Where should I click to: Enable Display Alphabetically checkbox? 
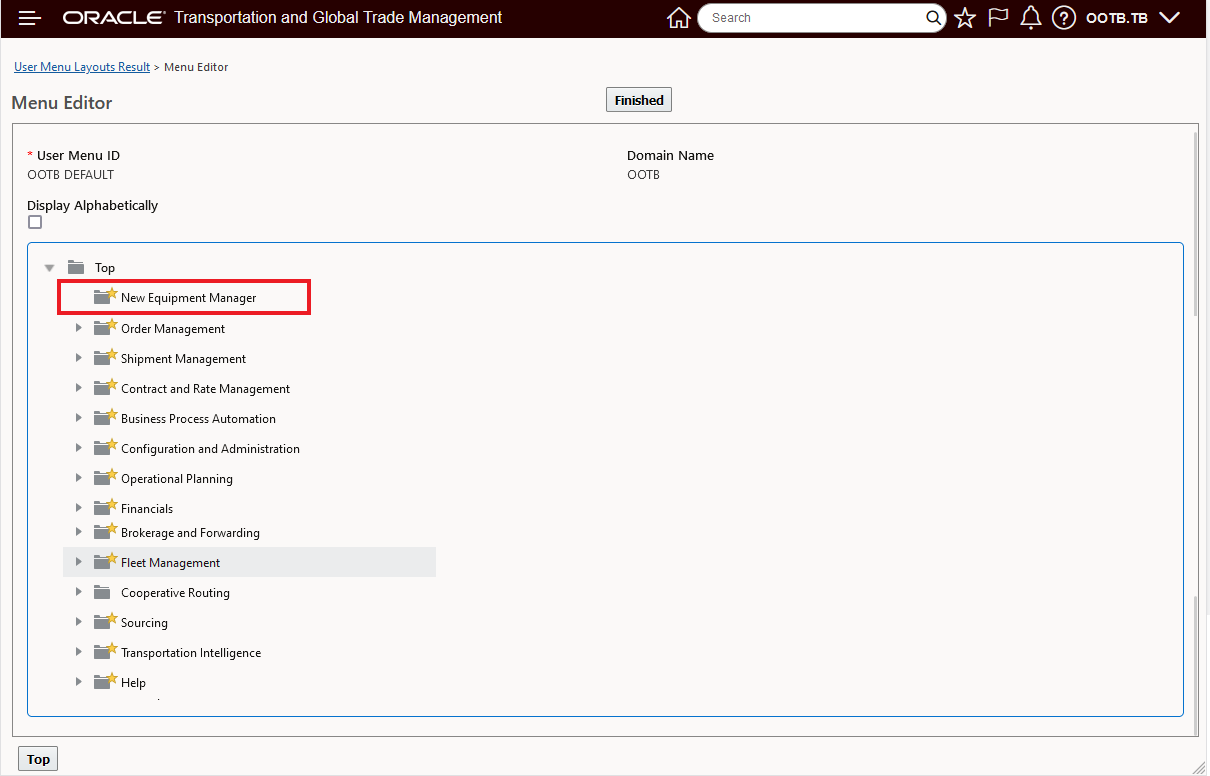(35, 223)
